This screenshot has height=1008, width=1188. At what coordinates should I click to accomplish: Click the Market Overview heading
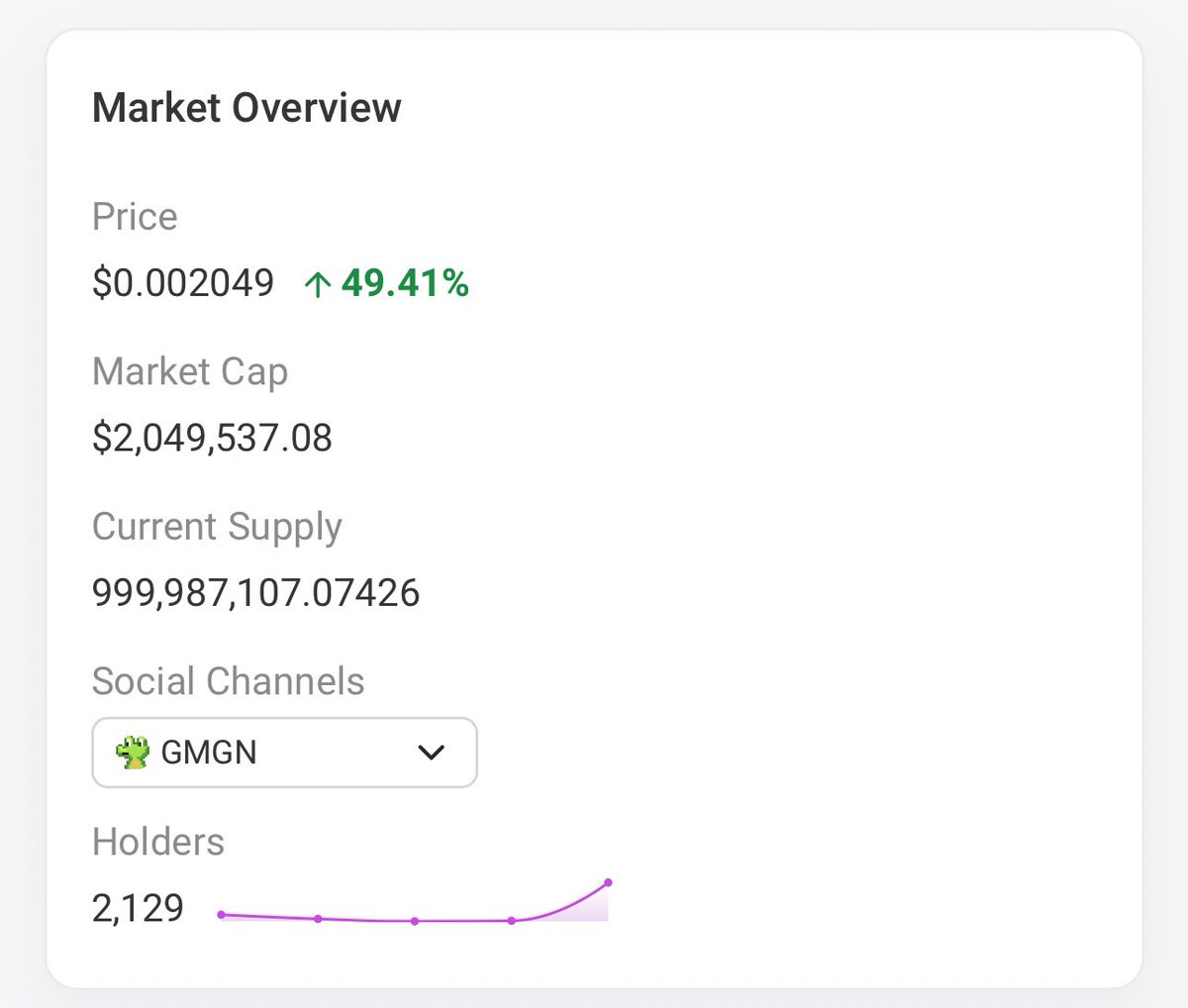point(247,107)
